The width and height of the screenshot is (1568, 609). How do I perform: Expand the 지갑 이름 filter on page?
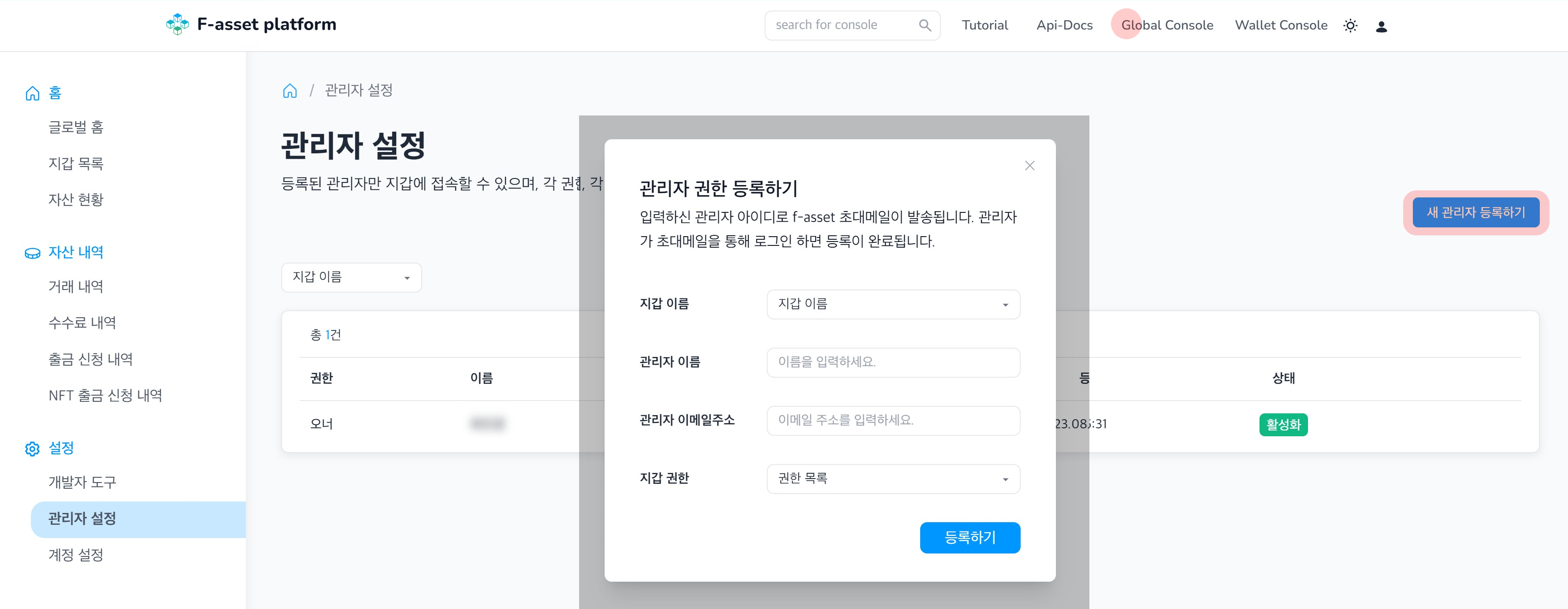351,278
